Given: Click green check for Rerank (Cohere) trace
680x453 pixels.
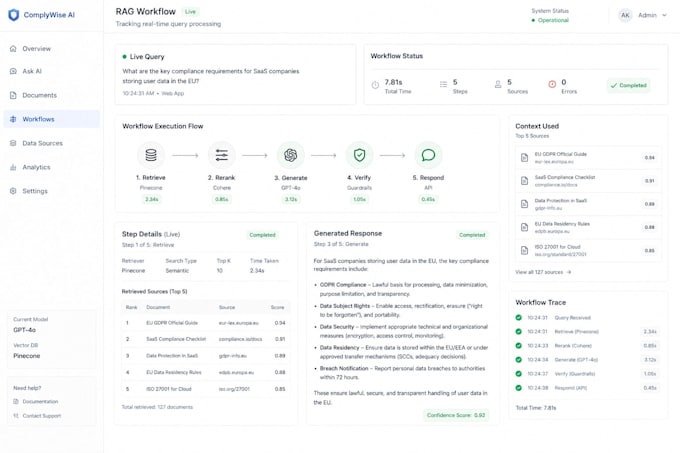Looking at the screenshot, I should (518, 345).
